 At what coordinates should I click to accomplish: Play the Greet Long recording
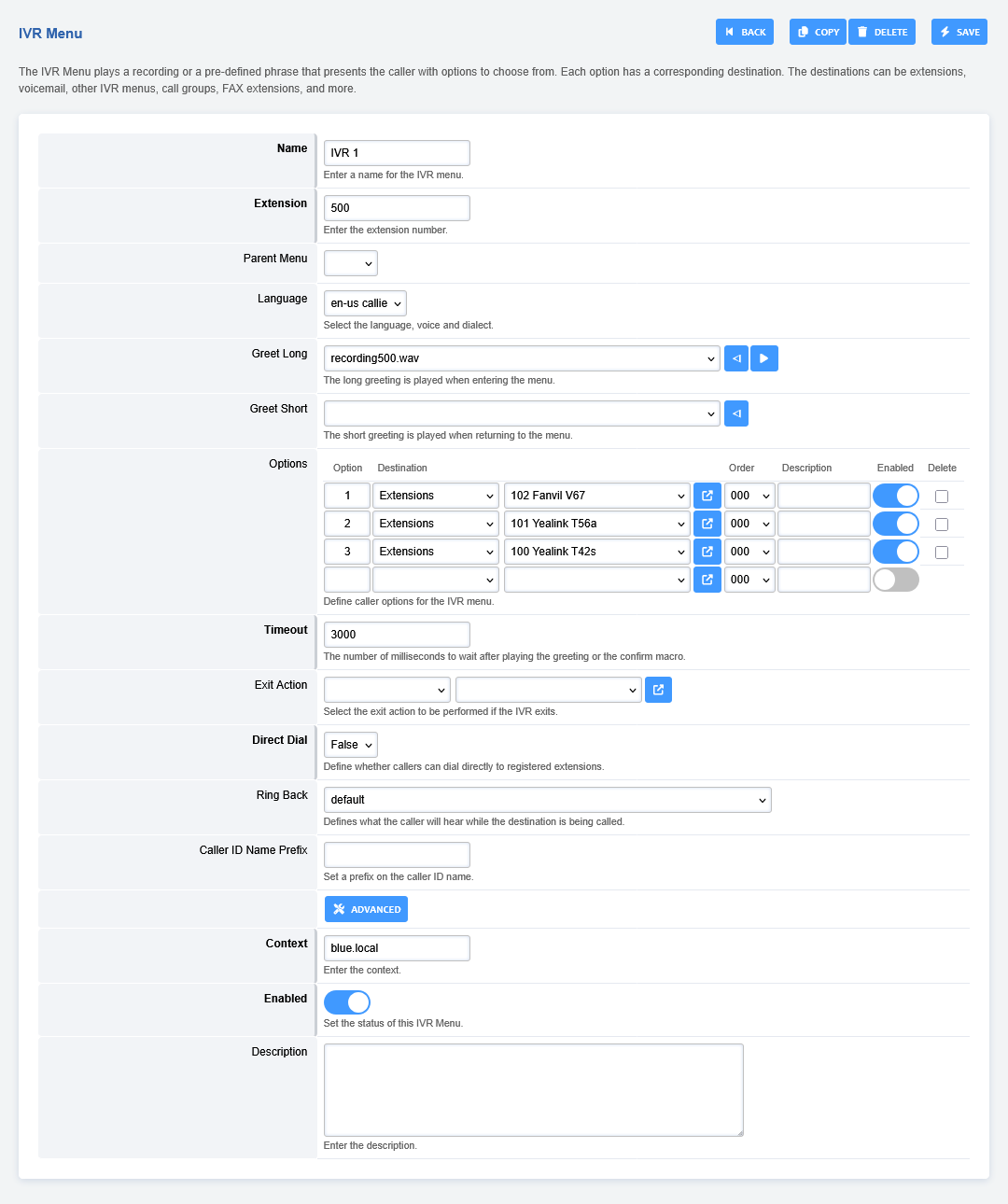(x=763, y=358)
